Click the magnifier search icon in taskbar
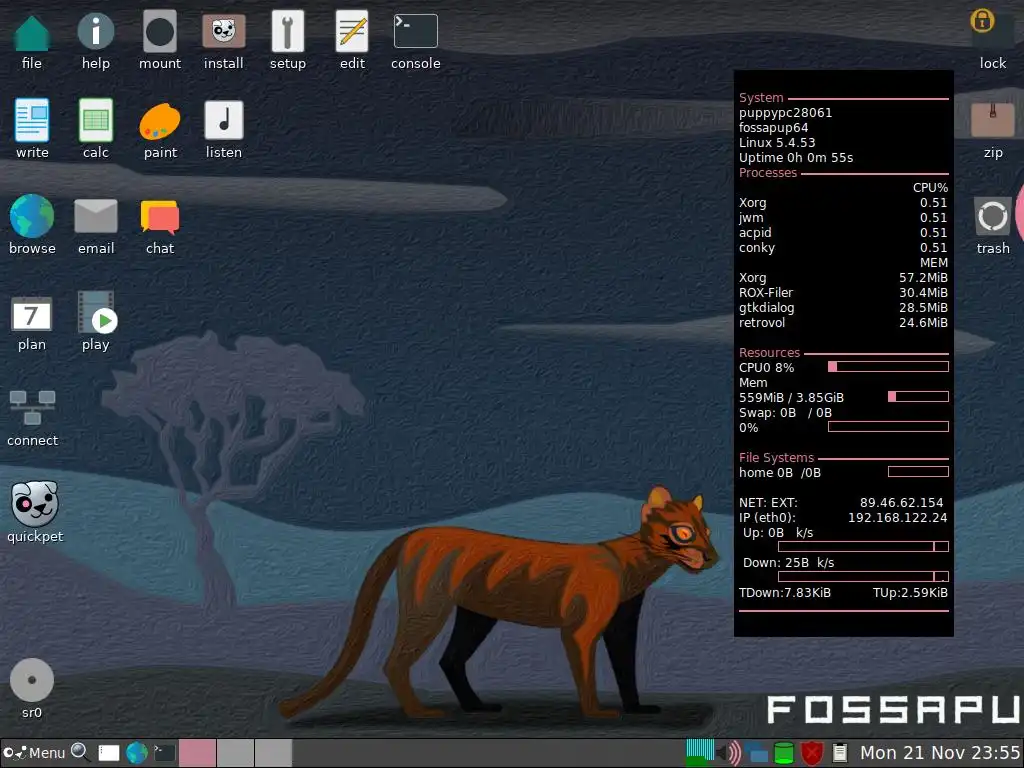 (x=80, y=752)
